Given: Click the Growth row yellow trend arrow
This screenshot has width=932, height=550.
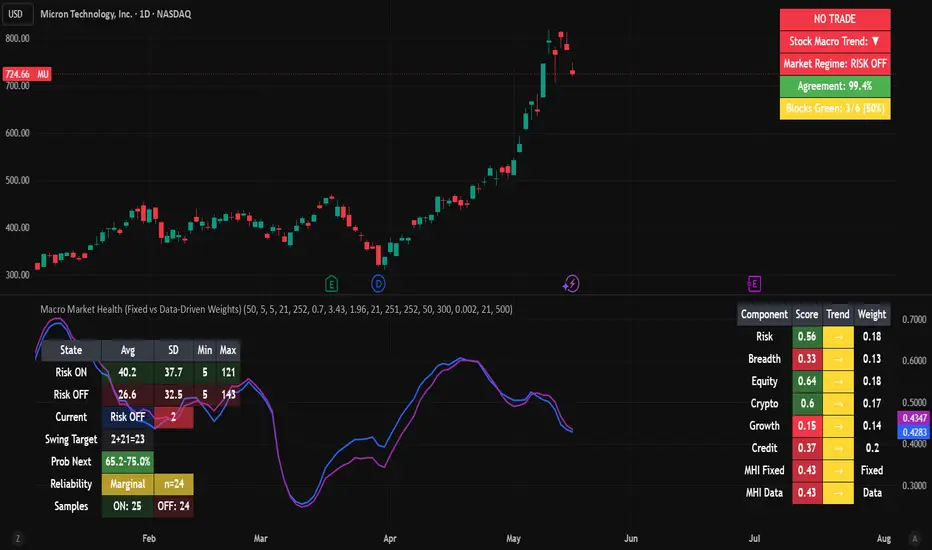Looking at the screenshot, I should [838, 426].
